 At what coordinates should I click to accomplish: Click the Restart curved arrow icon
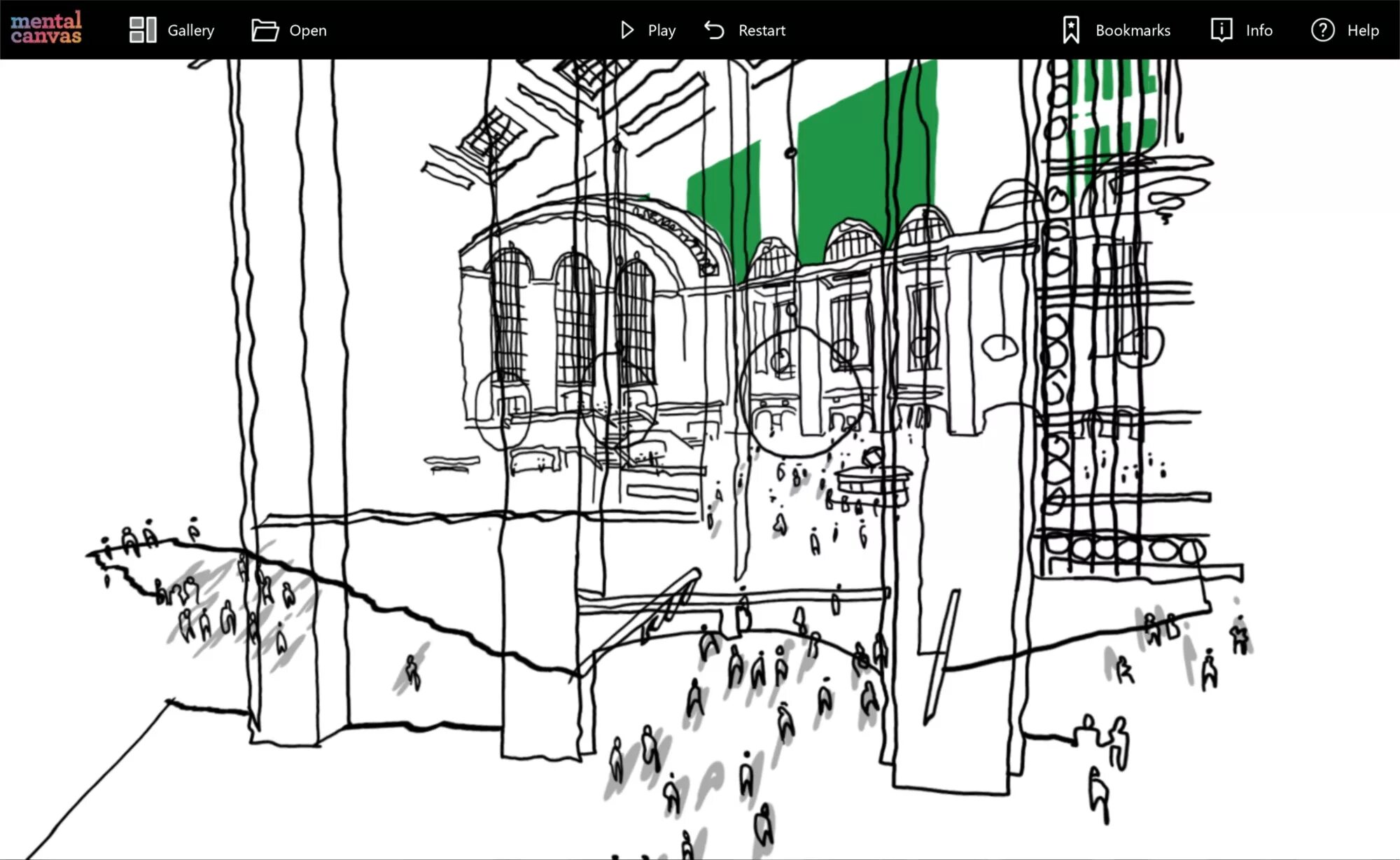[714, 30]
